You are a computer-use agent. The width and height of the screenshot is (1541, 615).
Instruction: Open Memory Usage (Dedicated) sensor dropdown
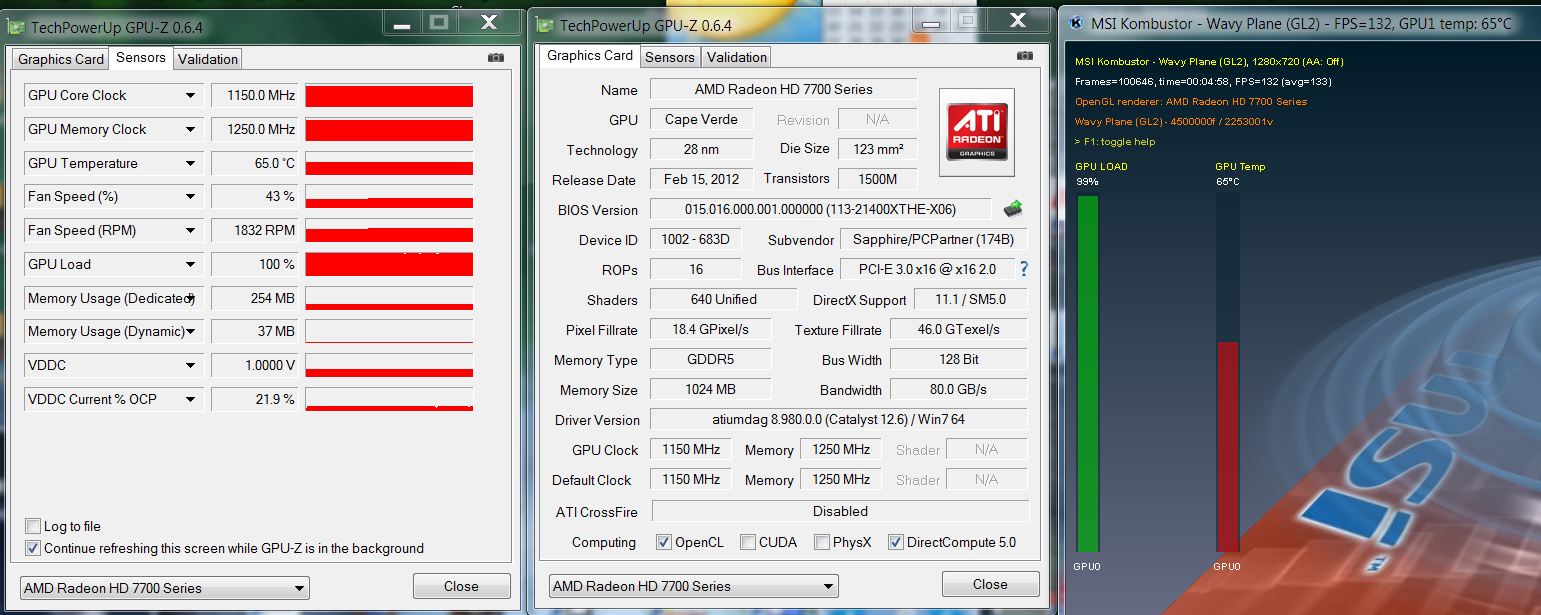pos(190,299)
